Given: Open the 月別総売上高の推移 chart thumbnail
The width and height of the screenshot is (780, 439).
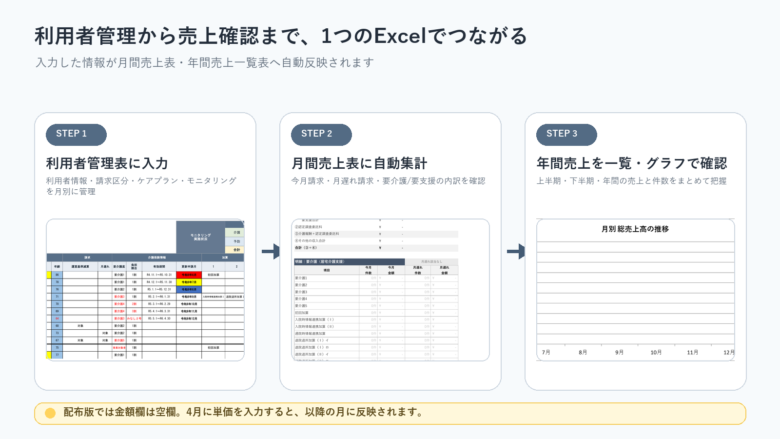Looking at the screenshot, I should [x=635, y=290].
